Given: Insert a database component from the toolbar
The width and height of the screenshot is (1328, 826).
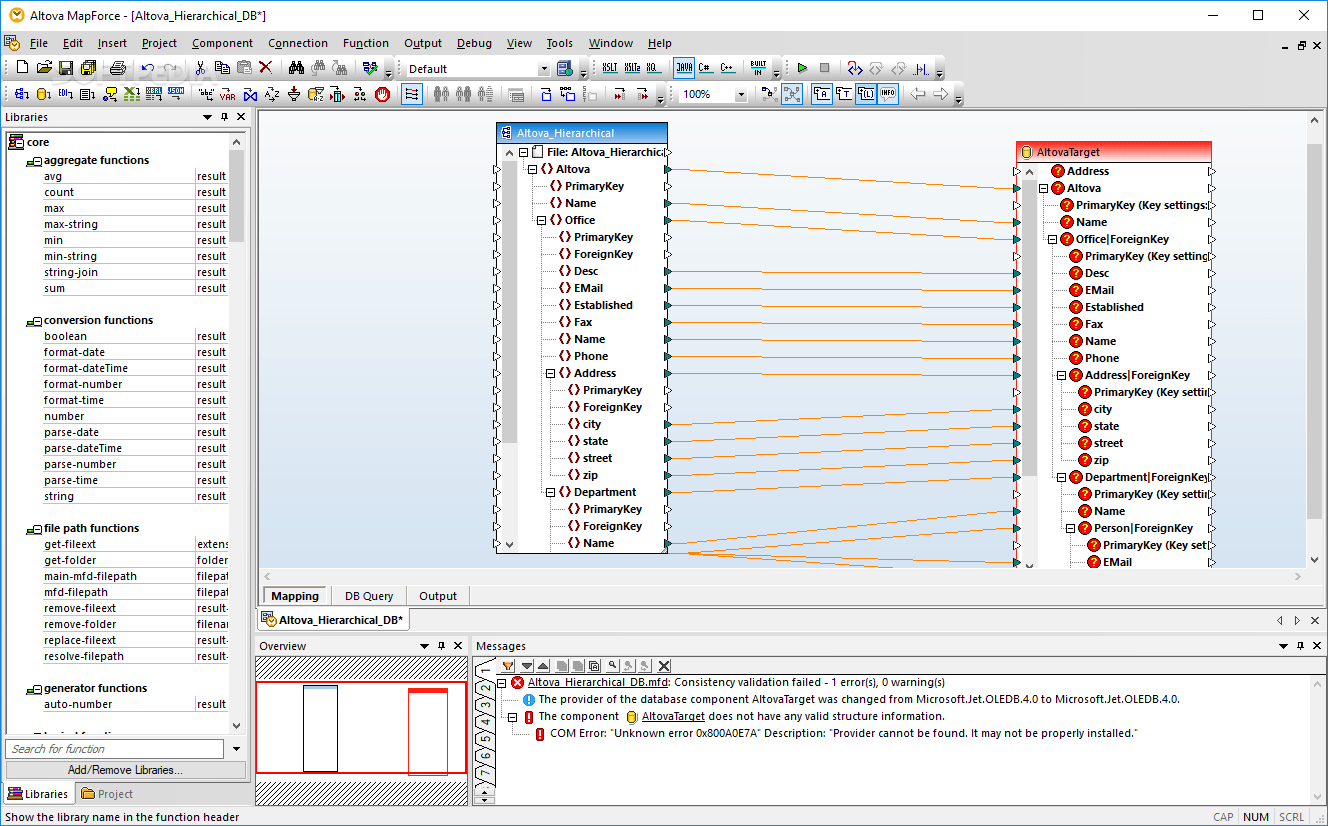Looking at the screenshot, I should tap(42, 94).
